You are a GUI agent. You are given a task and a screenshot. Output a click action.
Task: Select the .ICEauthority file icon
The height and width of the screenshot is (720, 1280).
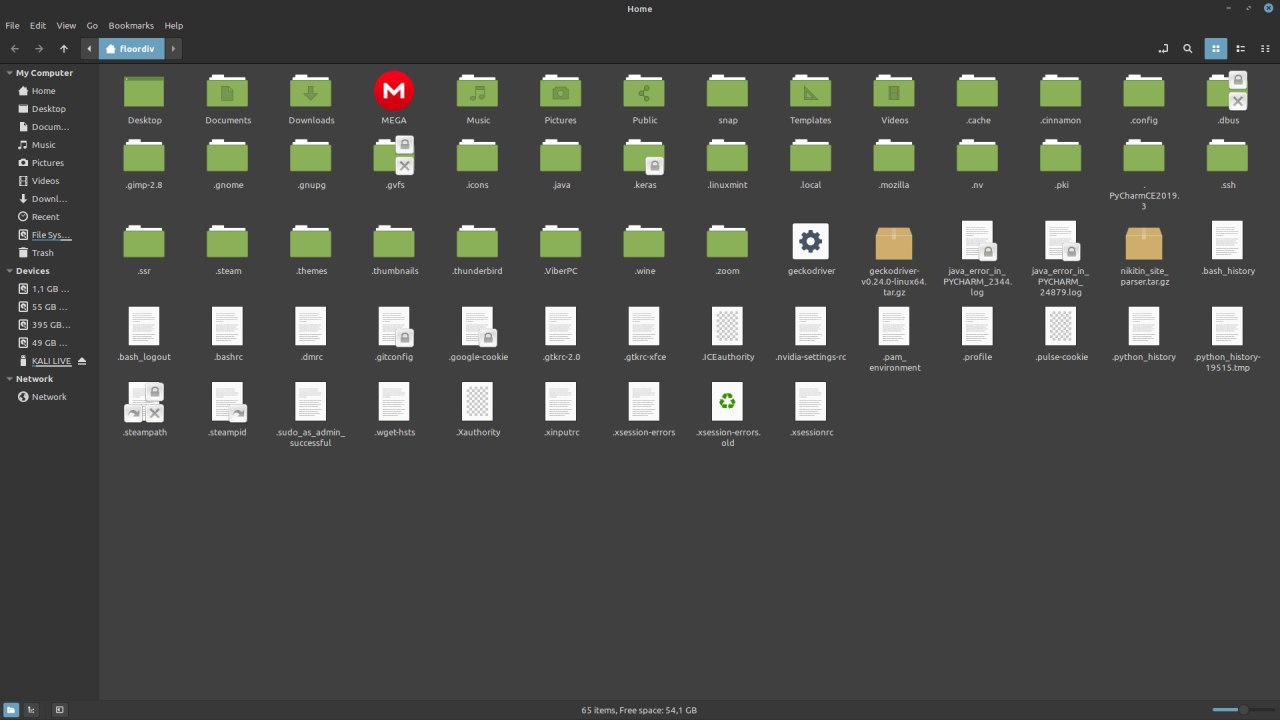pos(727,326)
